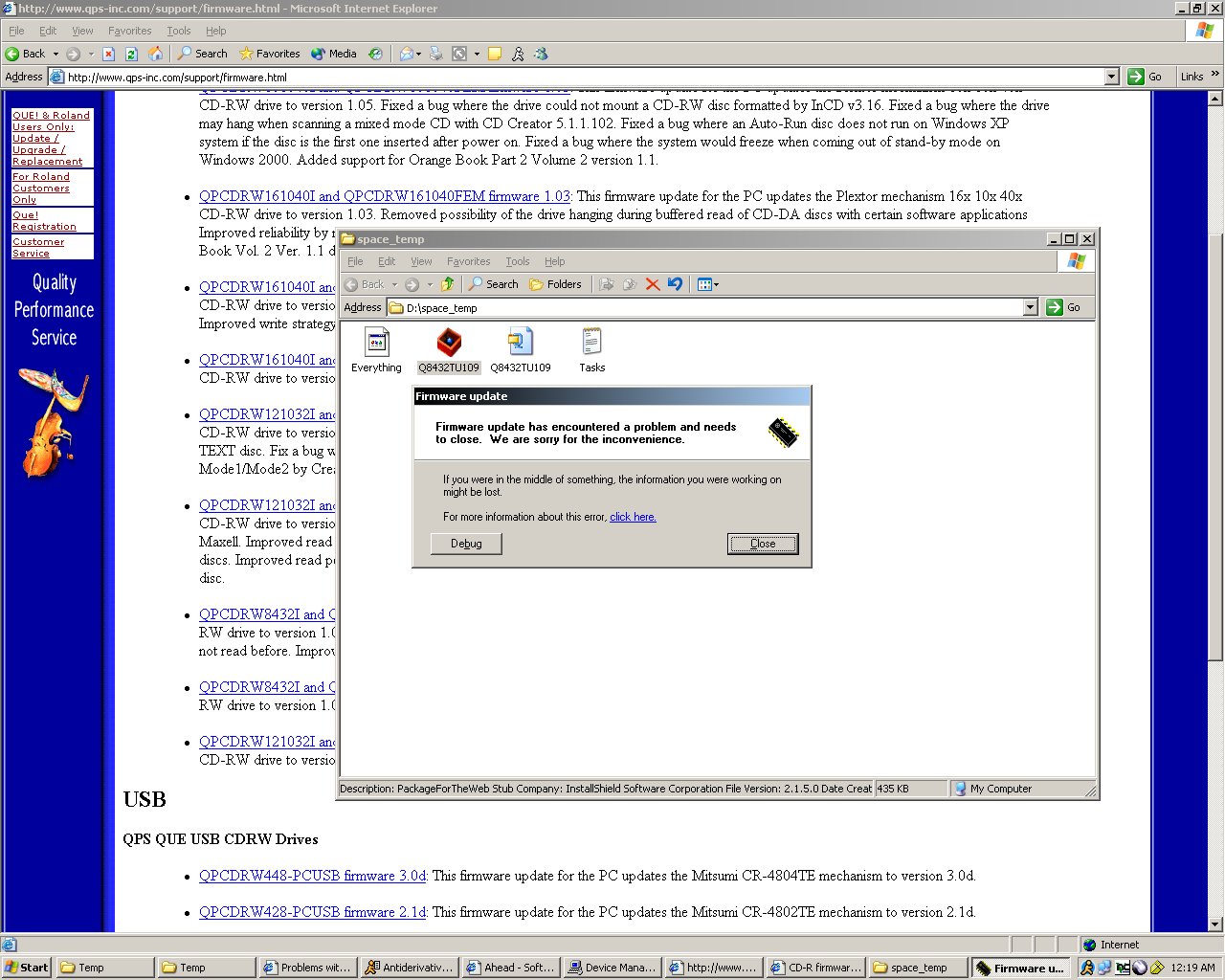Click the Go button in Internet Explorer
Image resolution: width=1225 pixels, height=980 pixels.
[1146, 77]
